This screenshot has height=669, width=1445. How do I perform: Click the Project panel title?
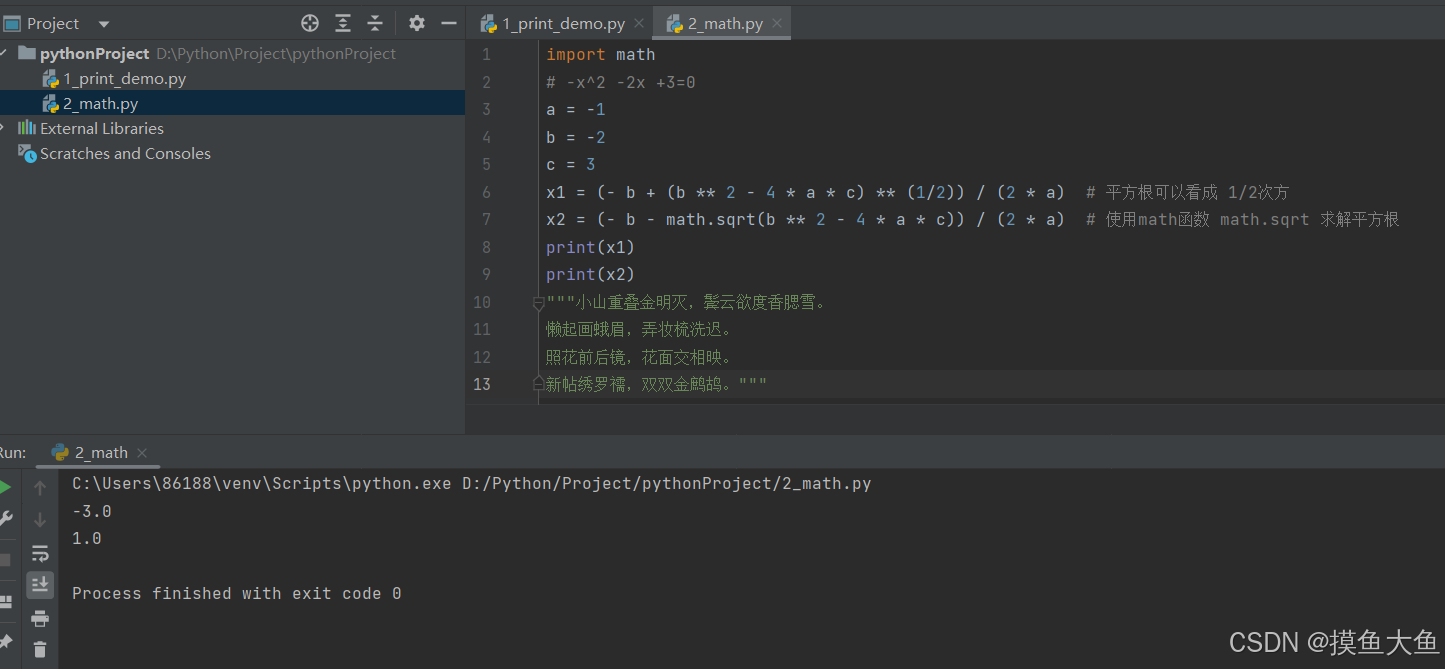53,23
